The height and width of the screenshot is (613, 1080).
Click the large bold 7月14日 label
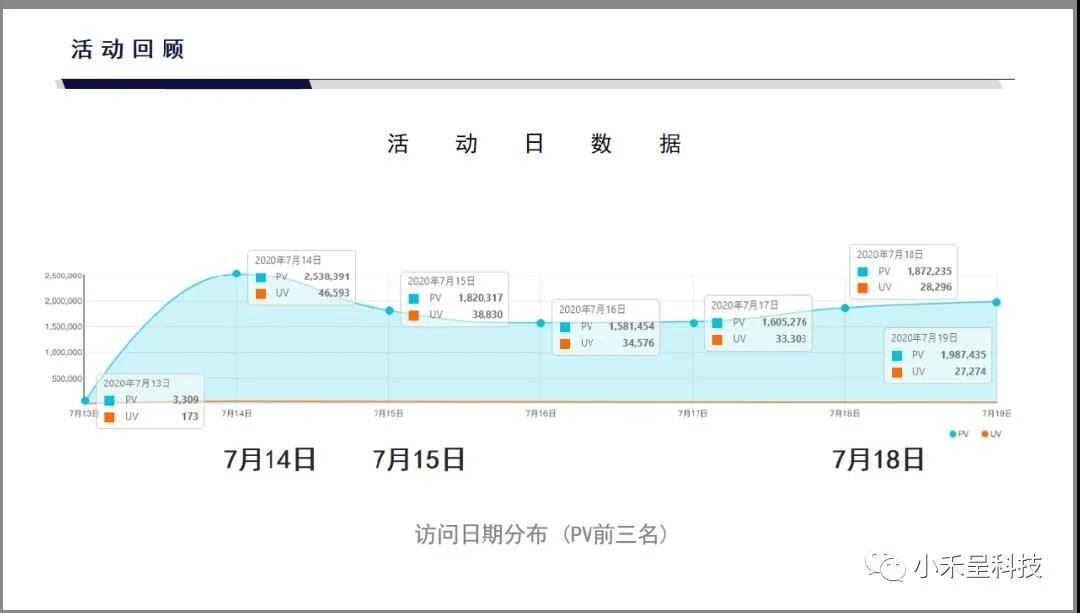[x=270, y=459]
